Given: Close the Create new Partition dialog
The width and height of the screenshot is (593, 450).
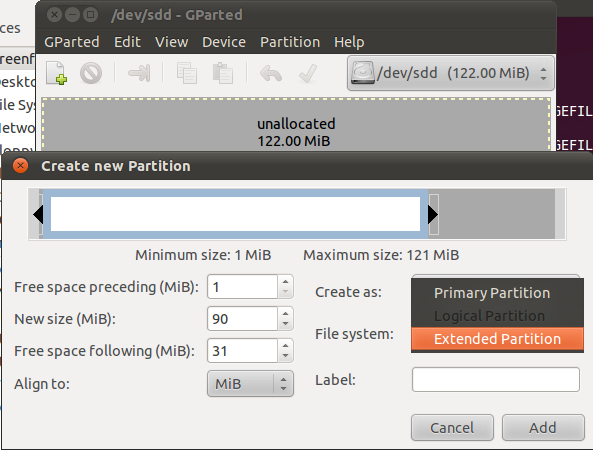Looking at the screenshot, I should (20, 166).
